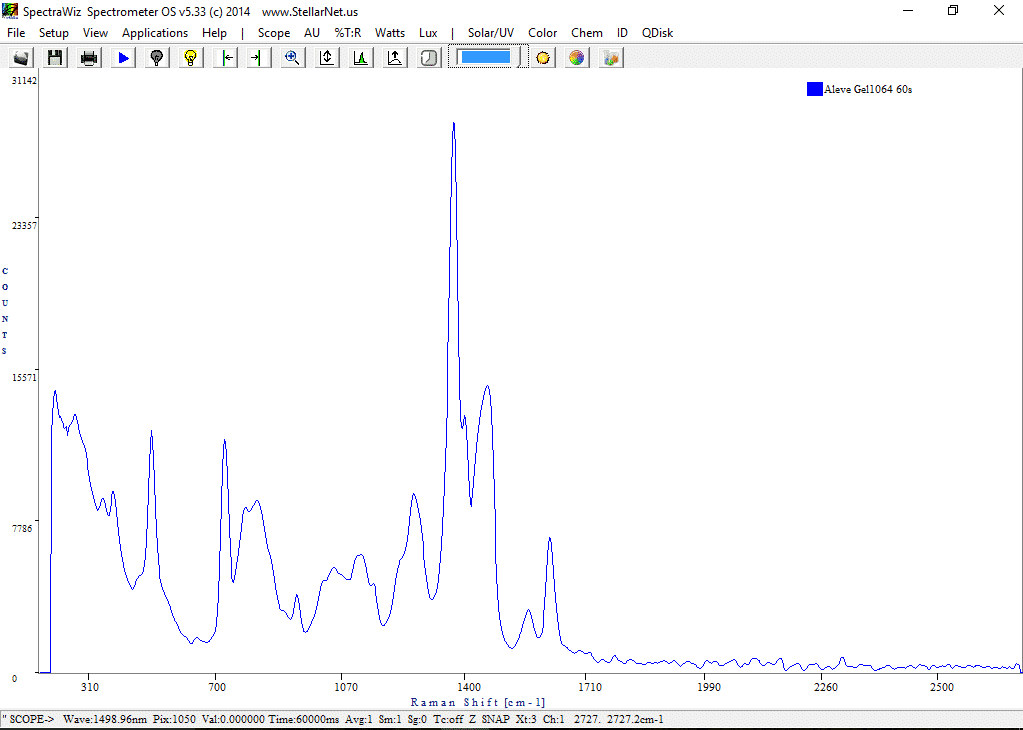Activate the zoom magnifier tool
1023x730 pixels.
(293, 57)
